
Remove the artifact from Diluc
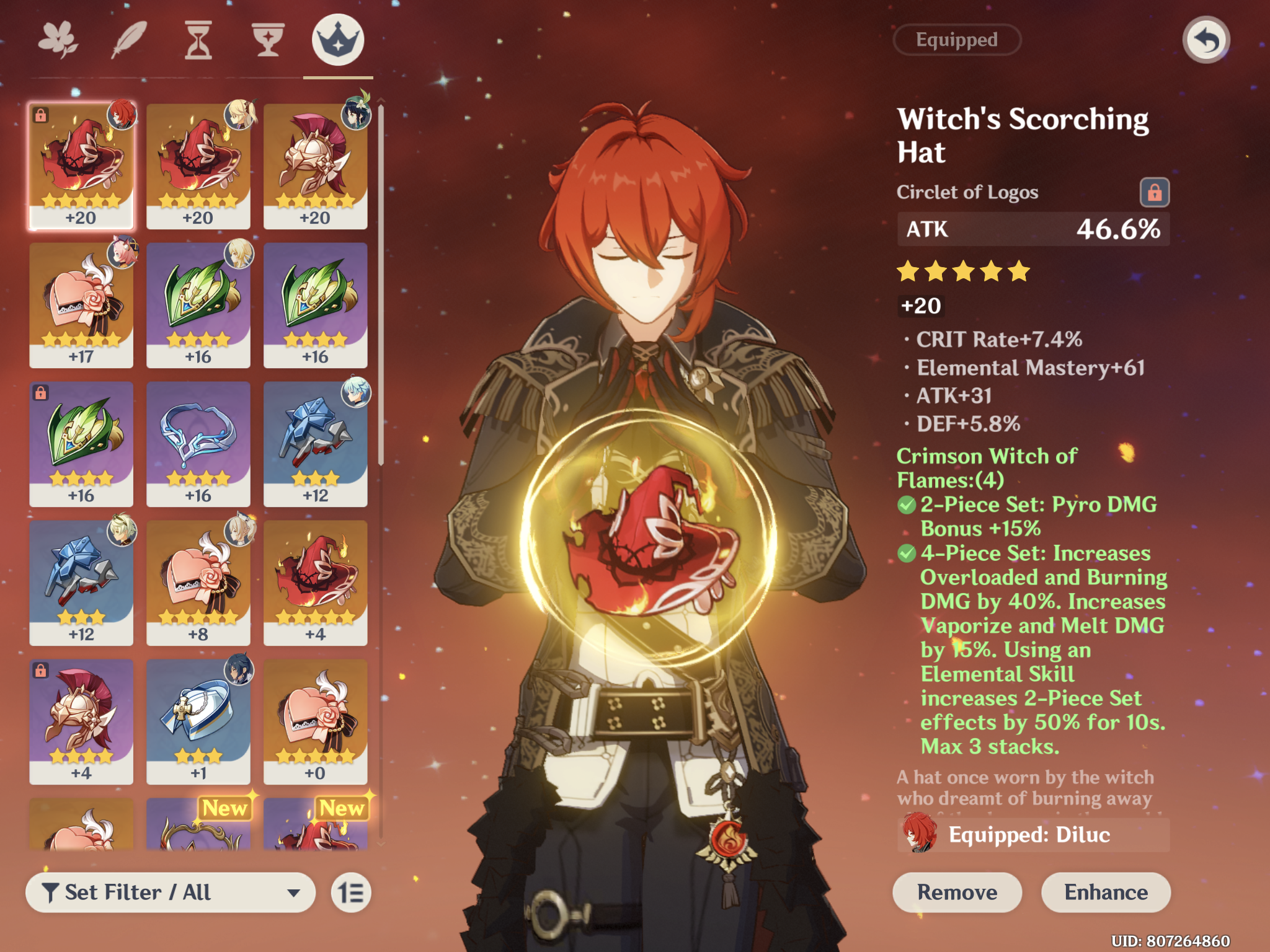coord(957,892)
